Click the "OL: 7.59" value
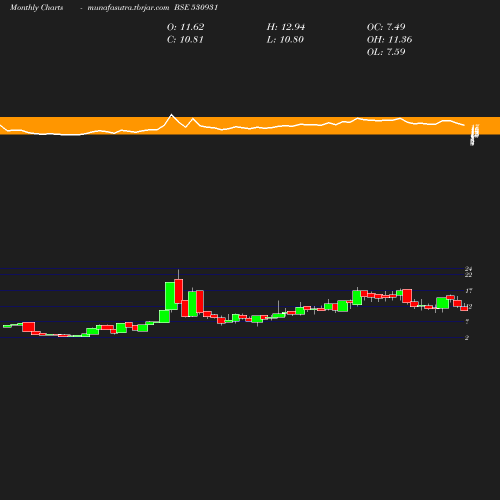Viewport: 500px width, 500px height. tap(386, 52)
